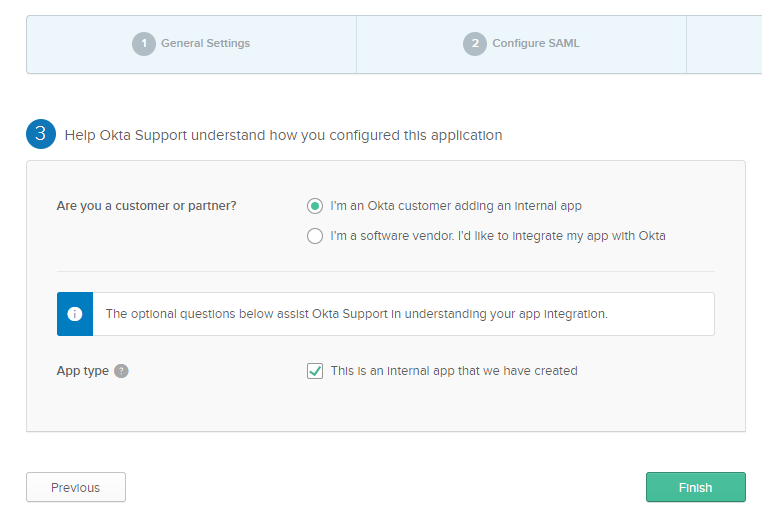Click the blue step 3 badge
Image resolution: width=762 pixels, height=517 pixels.
pyautogui.click(x=41, y=134)
